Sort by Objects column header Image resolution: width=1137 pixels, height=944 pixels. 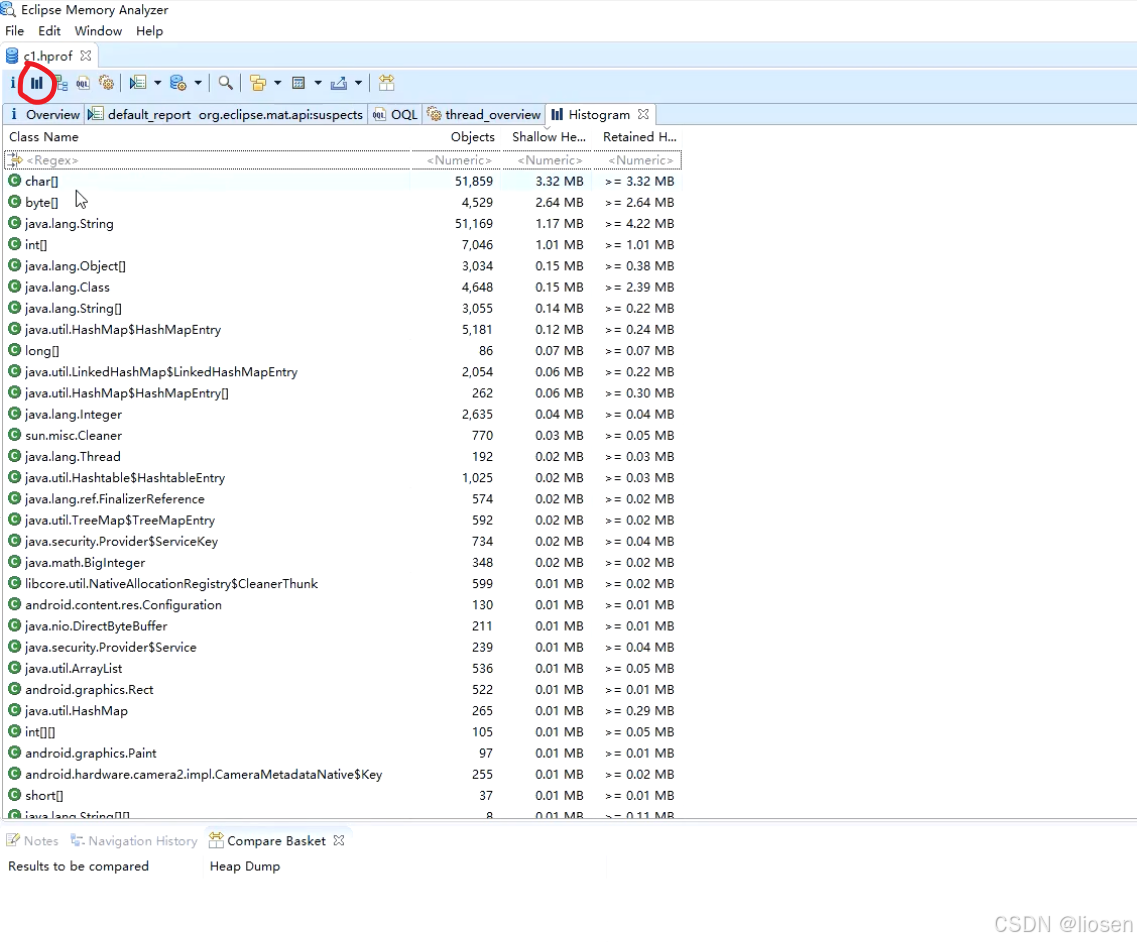click(472, 137)
